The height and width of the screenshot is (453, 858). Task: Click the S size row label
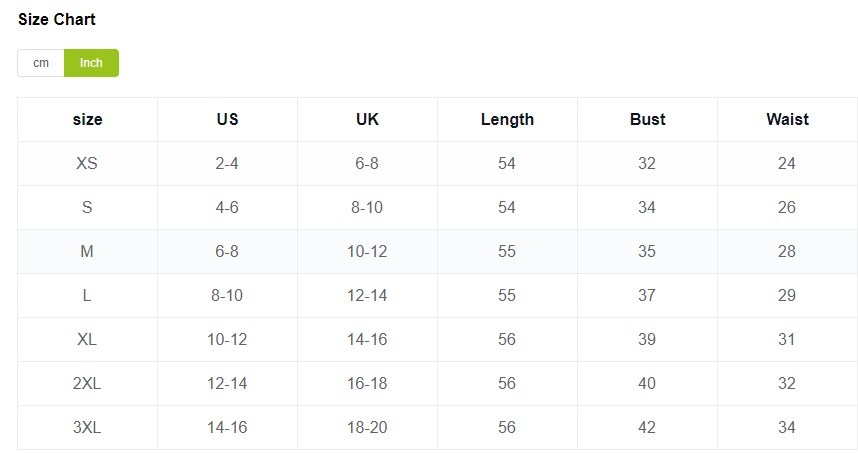pos(87,208)
